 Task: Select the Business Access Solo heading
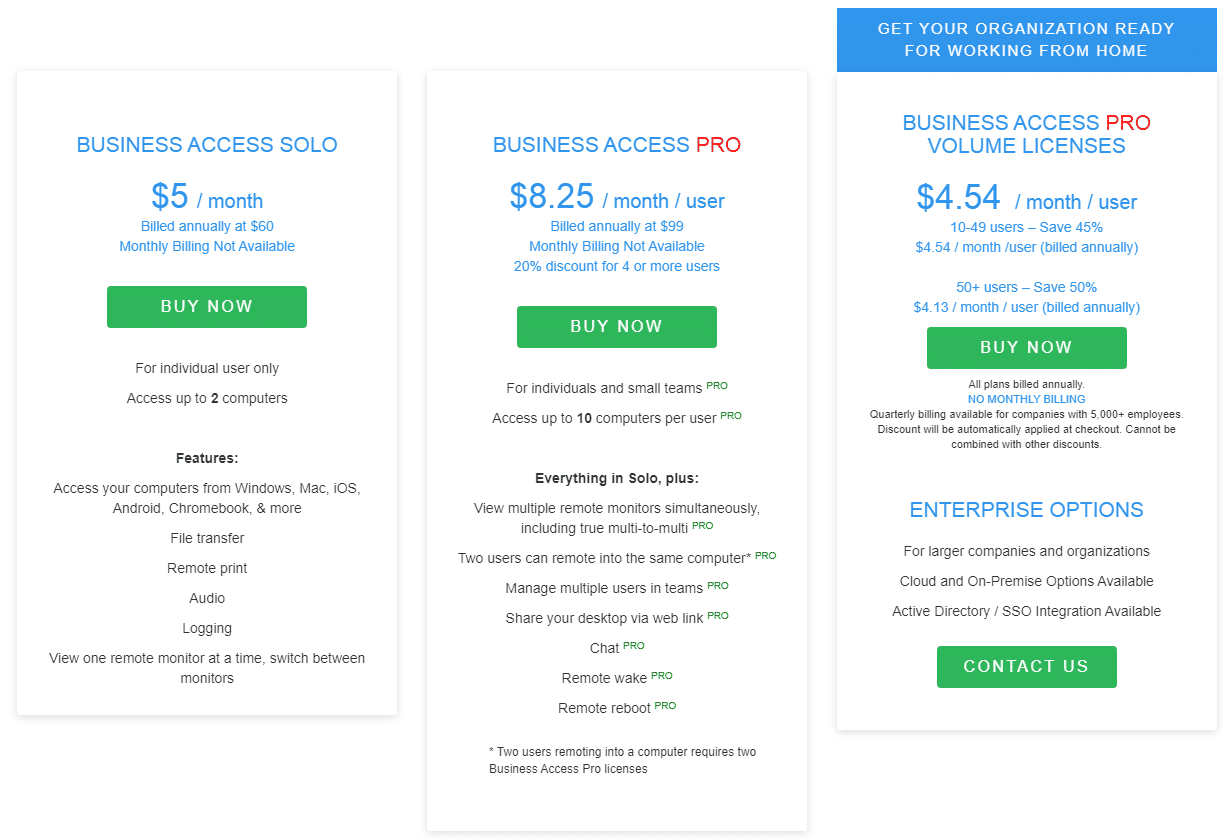click(x=207, y=145)
